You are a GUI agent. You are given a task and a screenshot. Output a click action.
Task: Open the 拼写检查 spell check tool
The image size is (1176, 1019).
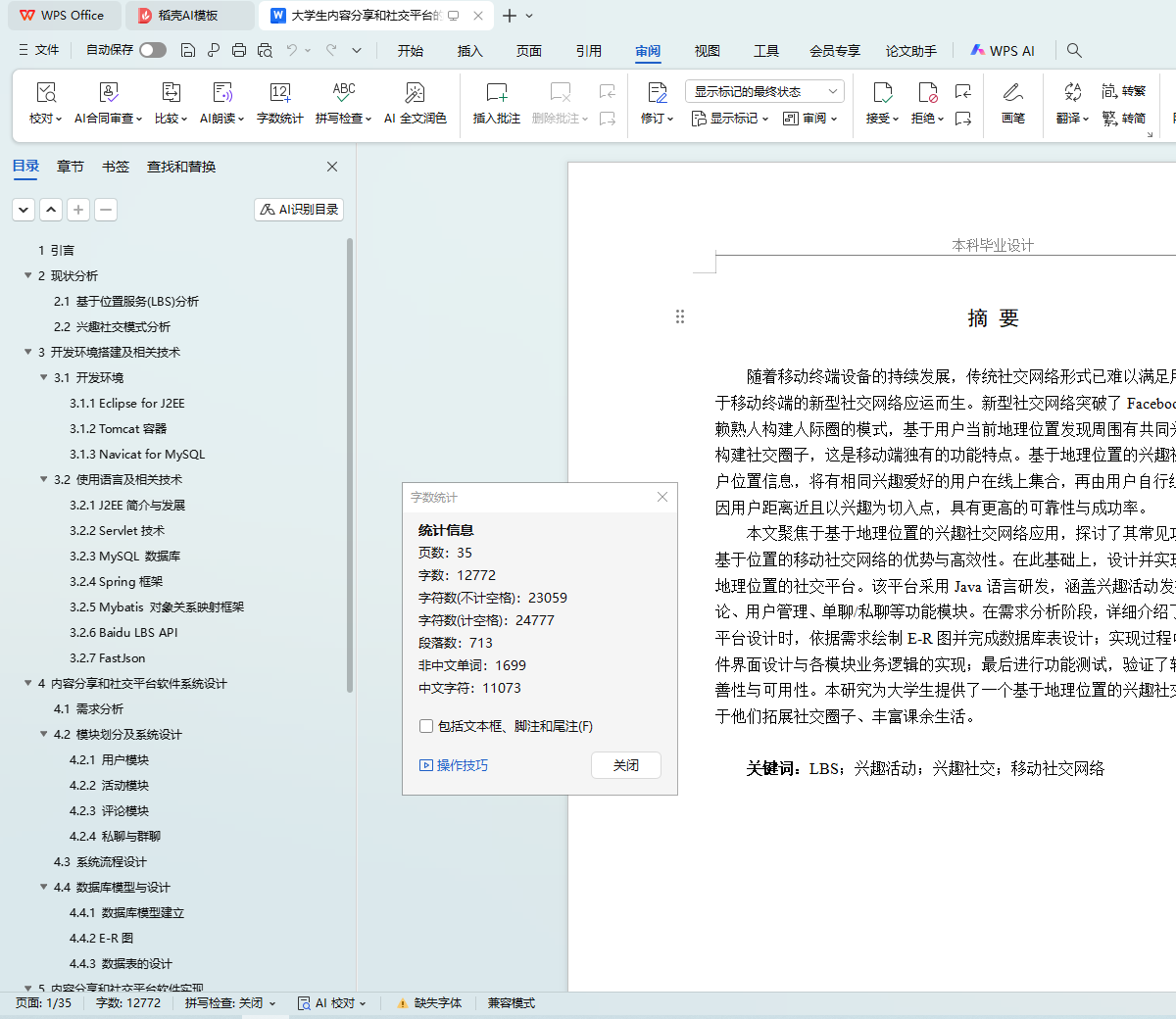click(343, 93)
